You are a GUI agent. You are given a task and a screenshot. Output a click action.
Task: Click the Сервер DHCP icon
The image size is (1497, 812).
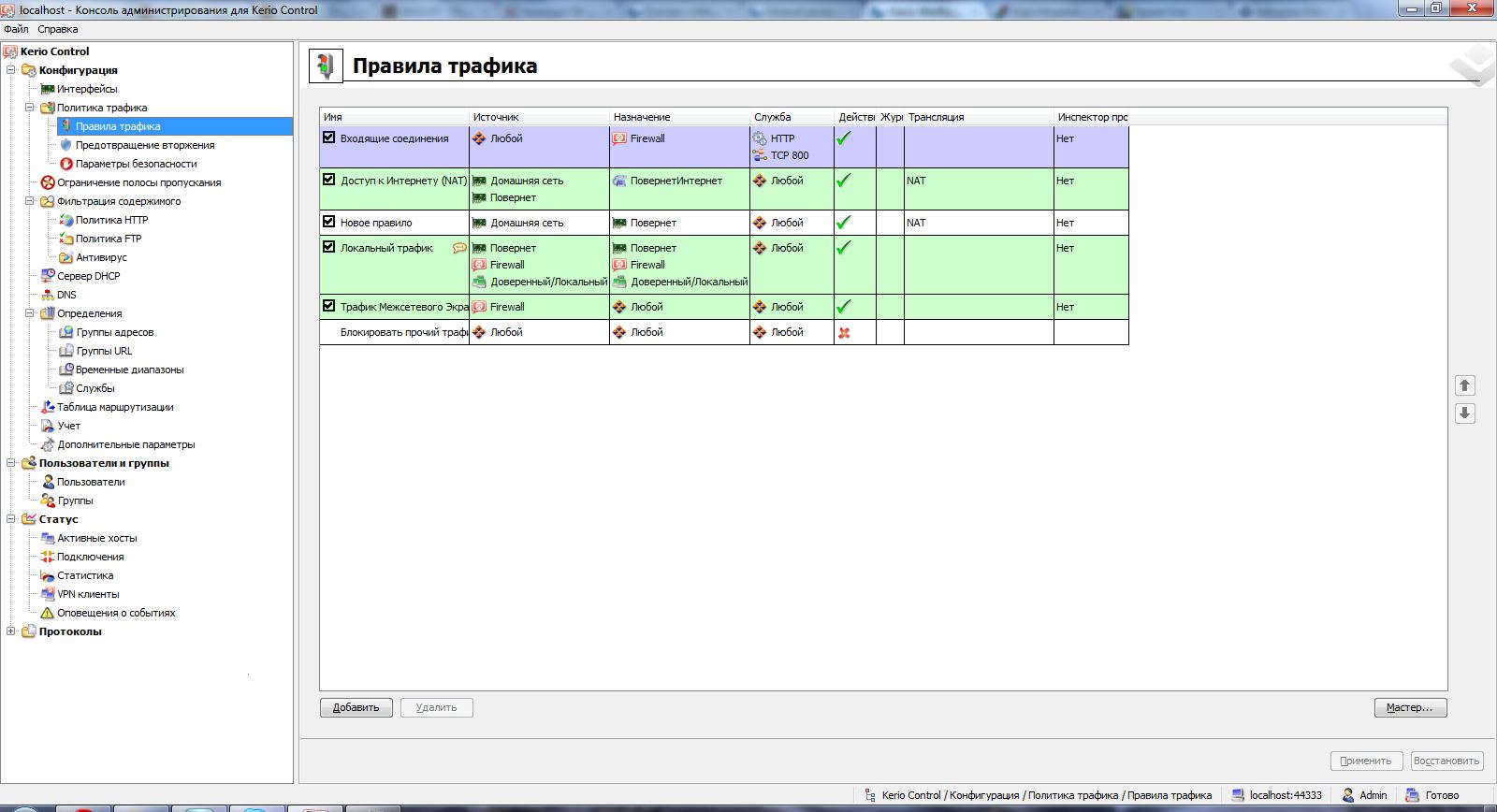48,276
